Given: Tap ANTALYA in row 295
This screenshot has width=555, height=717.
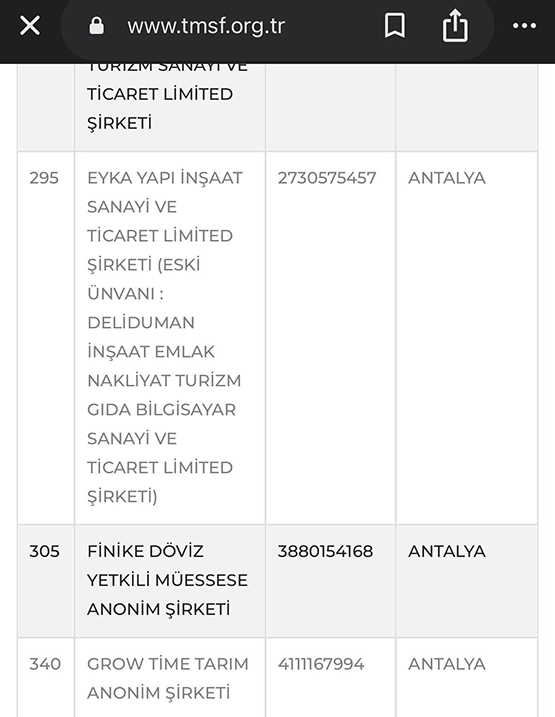Looking at the screenshot, I should pyautogui.click(x=447, y=178).
